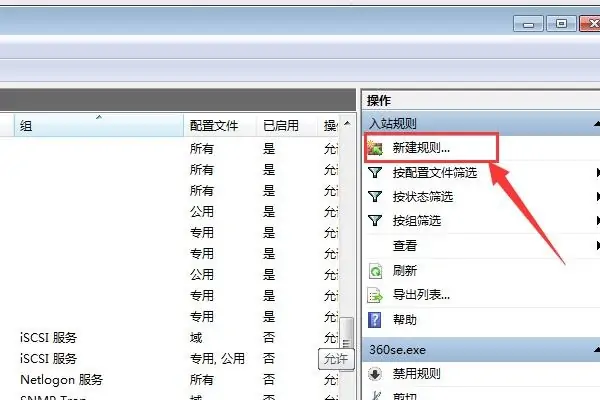Open 帮助 via its question mark icon

point(375,320)
